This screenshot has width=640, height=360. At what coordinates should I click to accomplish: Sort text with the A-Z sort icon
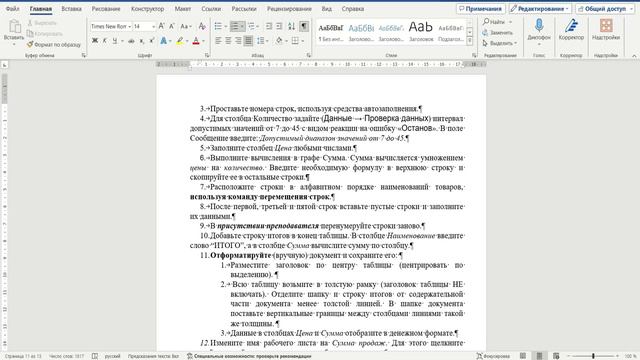[x=291, y=26]
